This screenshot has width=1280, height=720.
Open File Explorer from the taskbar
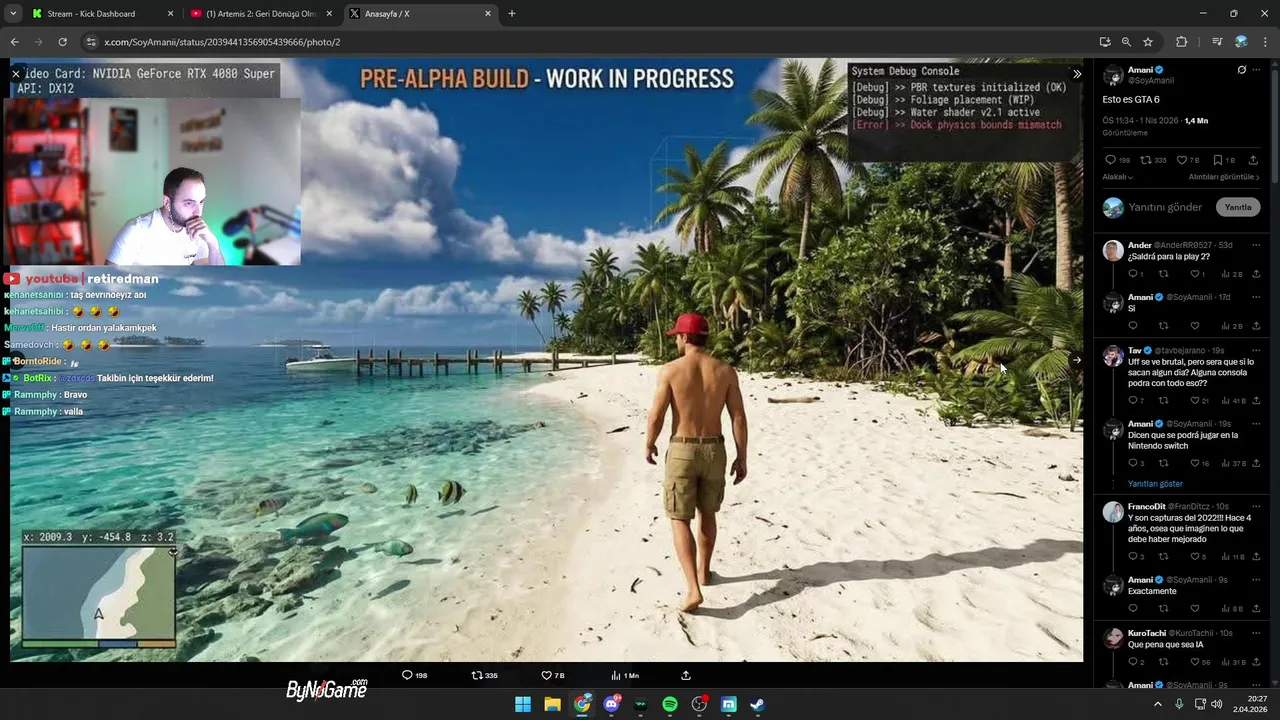552,704
